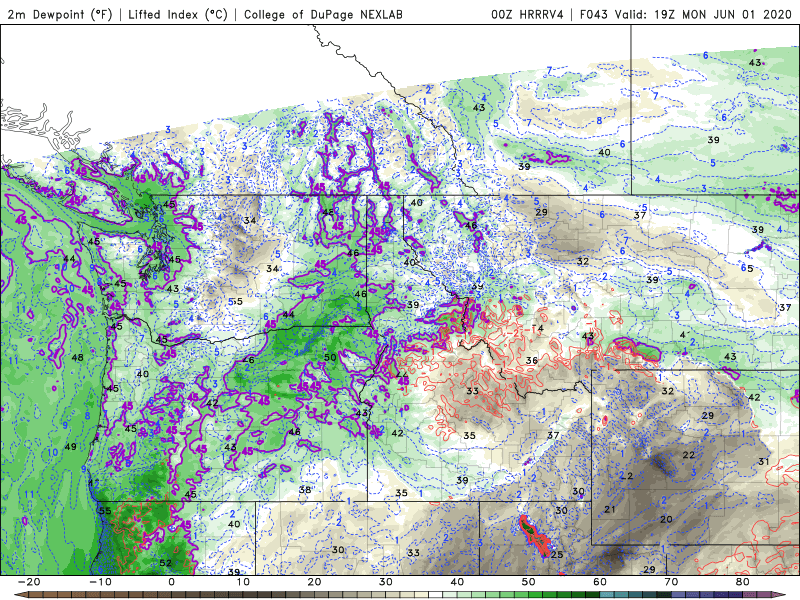Click the 31 dewpoint value on the map
The height and width of the screenshot is (600, 800).
point(763,462)
